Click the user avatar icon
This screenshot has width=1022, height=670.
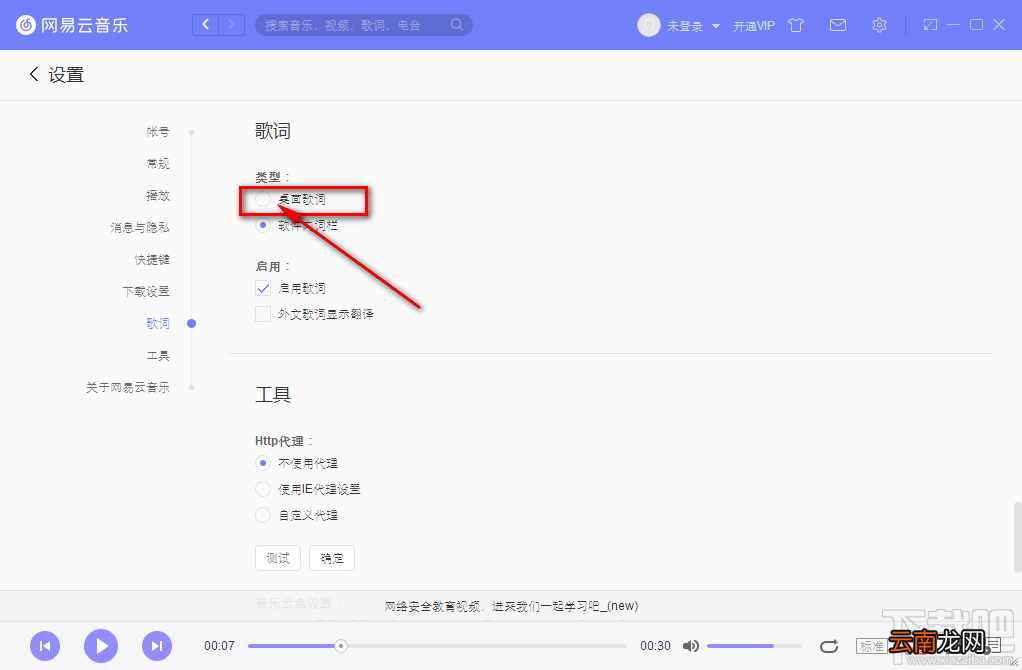point(649,25)
